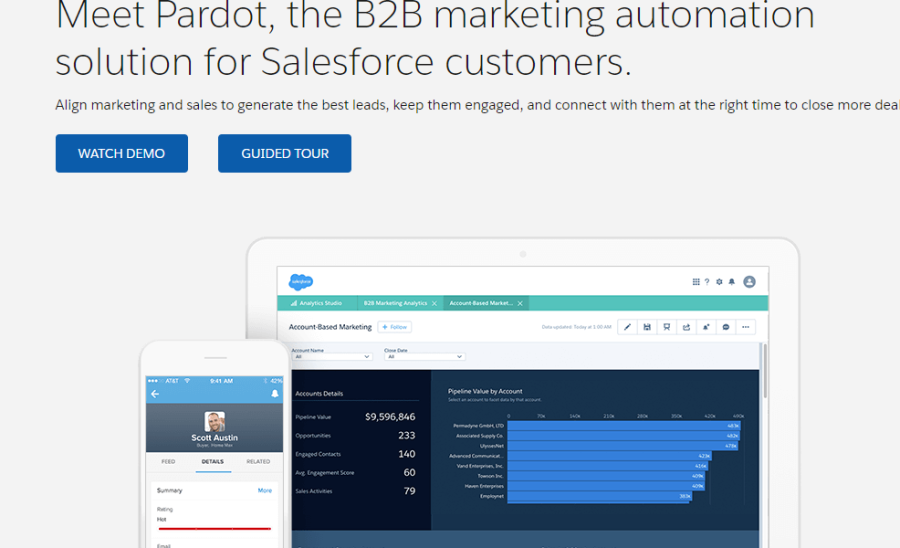Click the Sales Activities value 79

point(409,491)
